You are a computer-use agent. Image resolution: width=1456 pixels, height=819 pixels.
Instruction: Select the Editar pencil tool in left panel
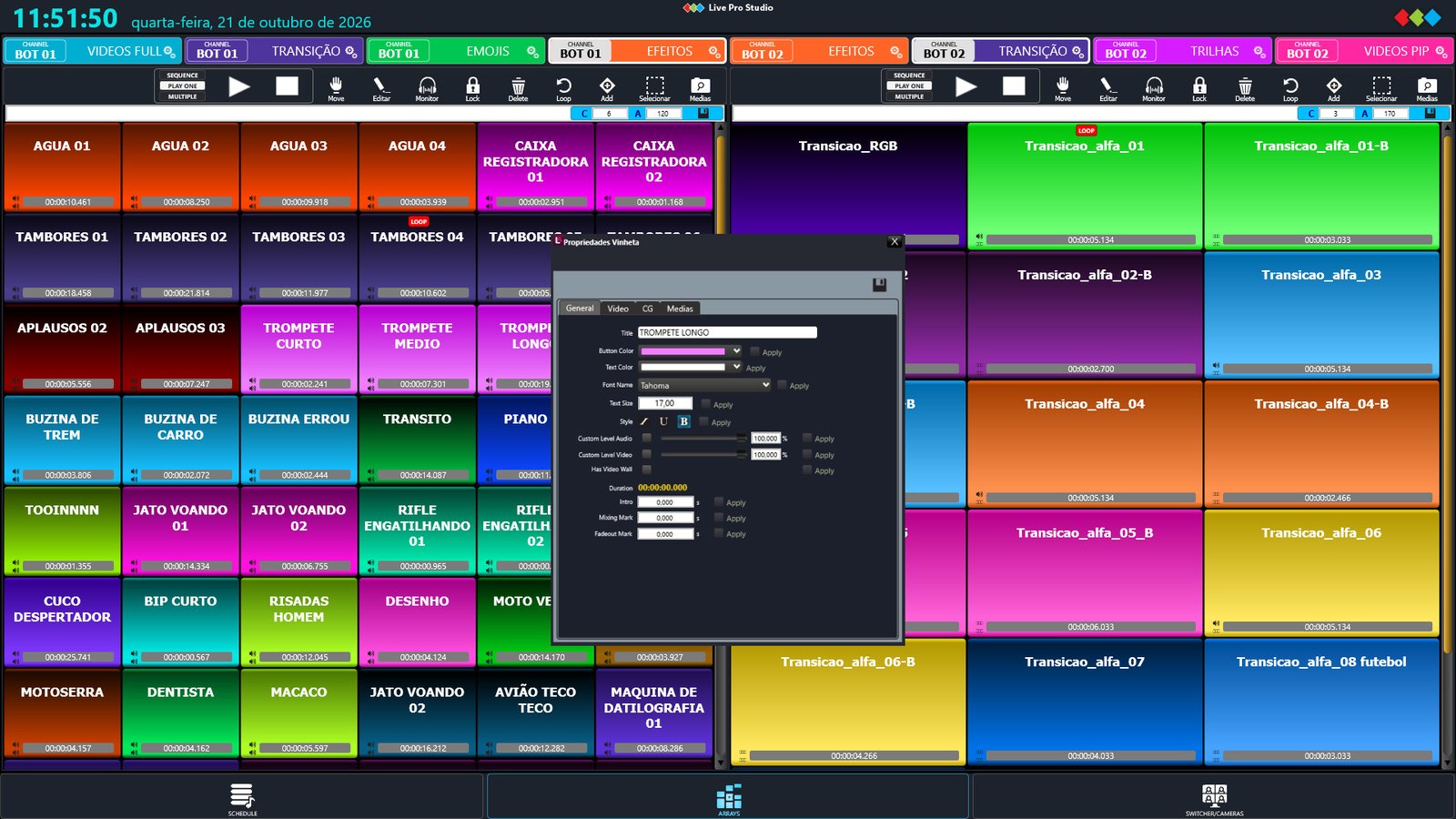click(381, 87)
